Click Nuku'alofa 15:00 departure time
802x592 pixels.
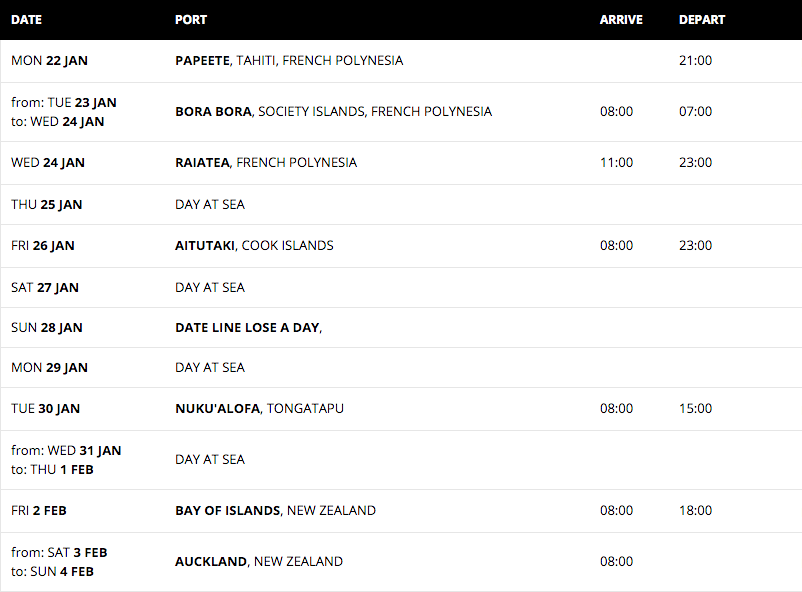point(695,408)
